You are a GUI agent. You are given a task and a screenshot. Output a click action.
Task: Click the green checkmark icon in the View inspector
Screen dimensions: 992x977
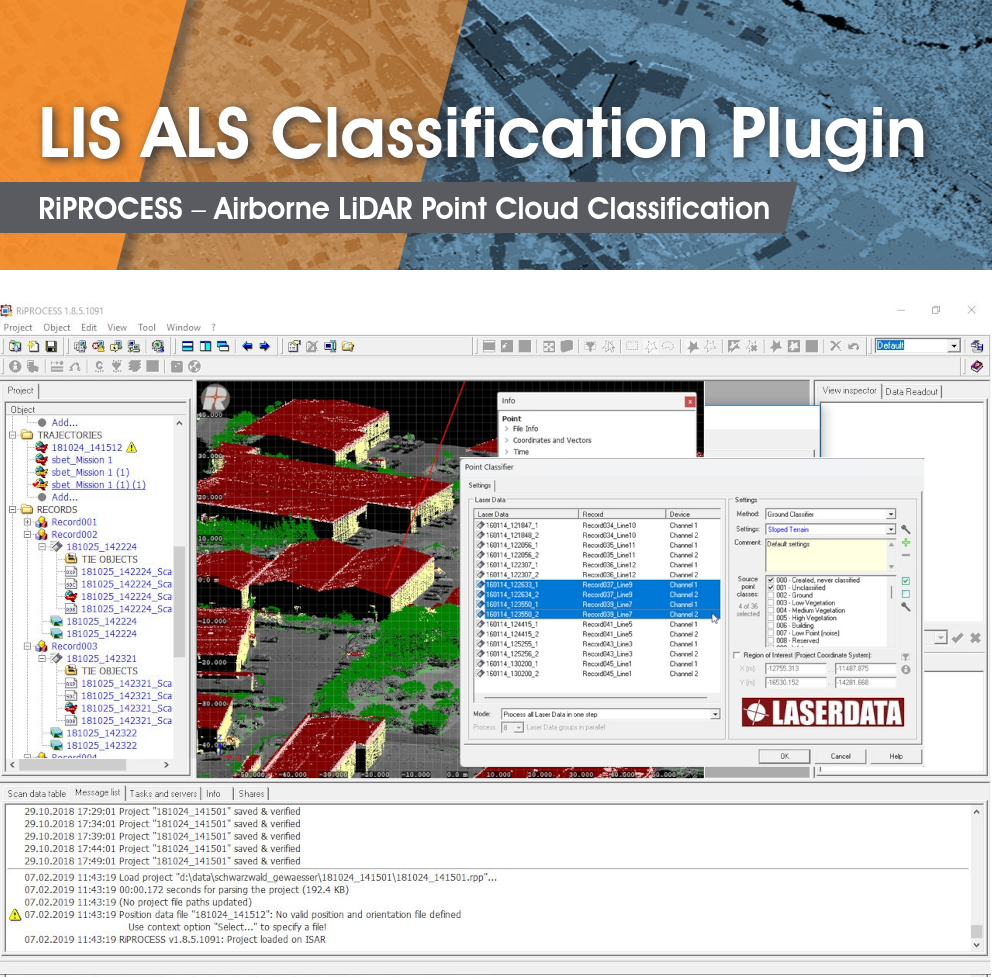[958, 638]
